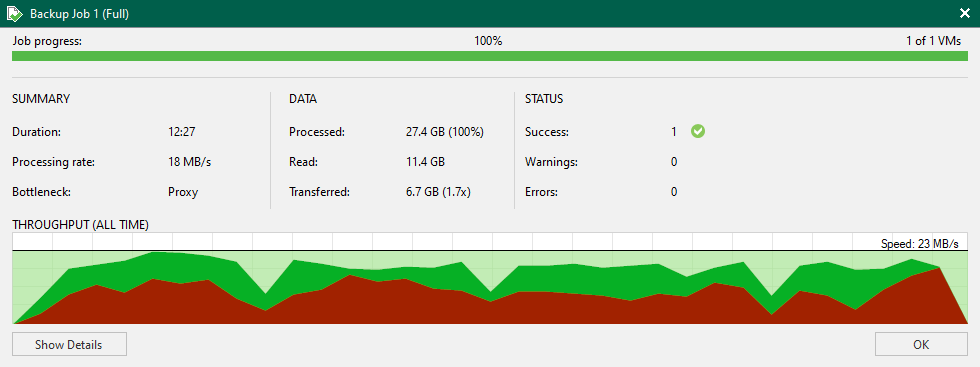Select the Processed 27.4 GB value

pos(445,132)
